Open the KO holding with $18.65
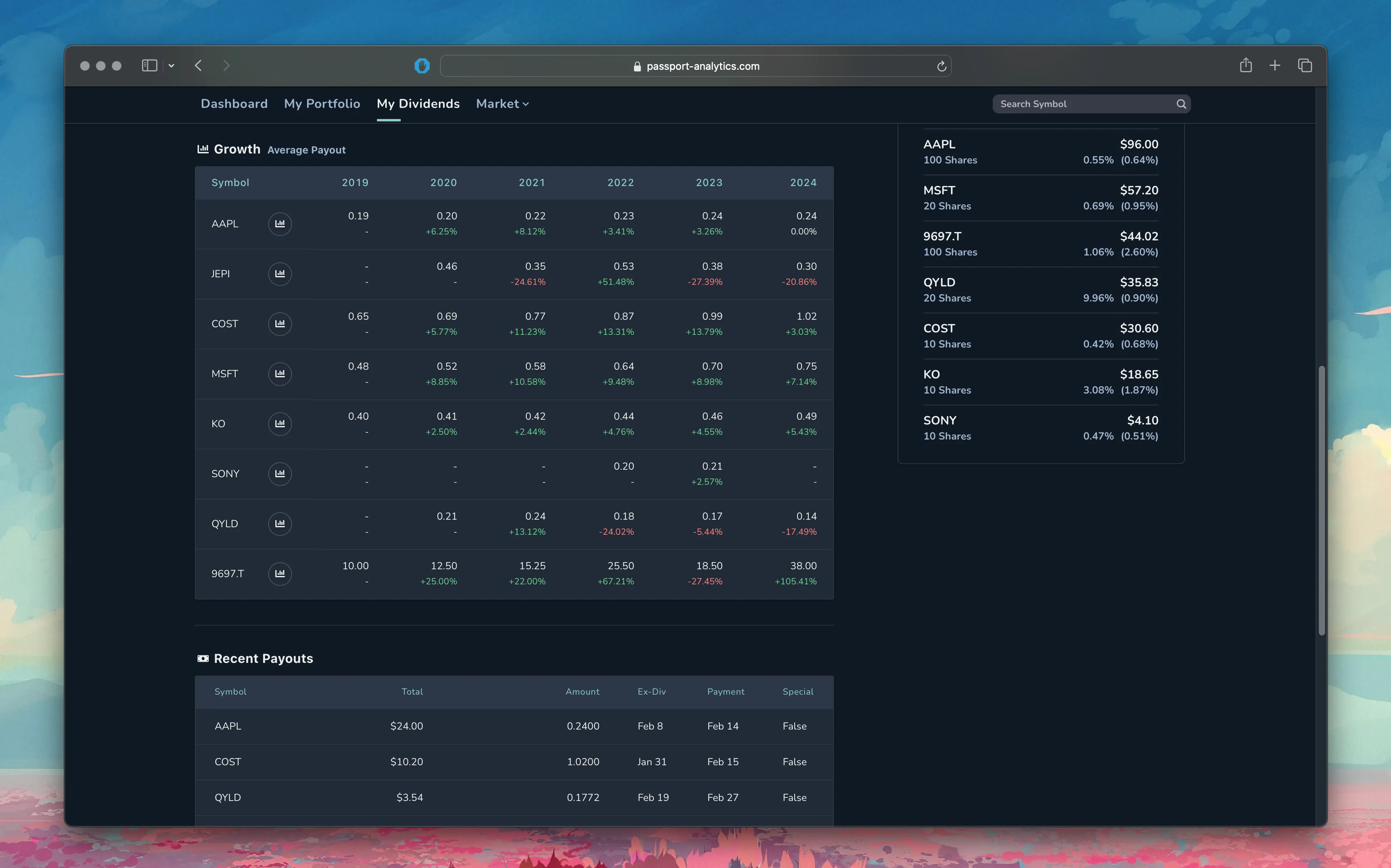 click(1040, 382)
